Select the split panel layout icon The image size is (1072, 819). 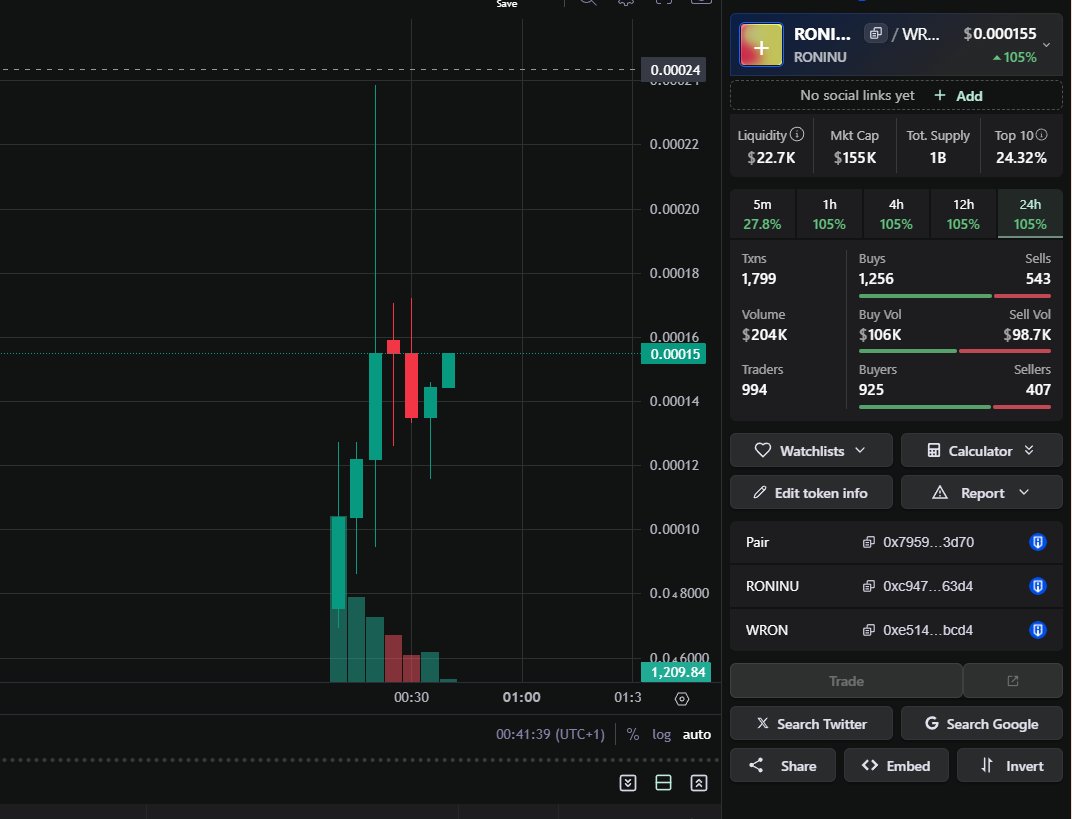(x=663, y=783)
